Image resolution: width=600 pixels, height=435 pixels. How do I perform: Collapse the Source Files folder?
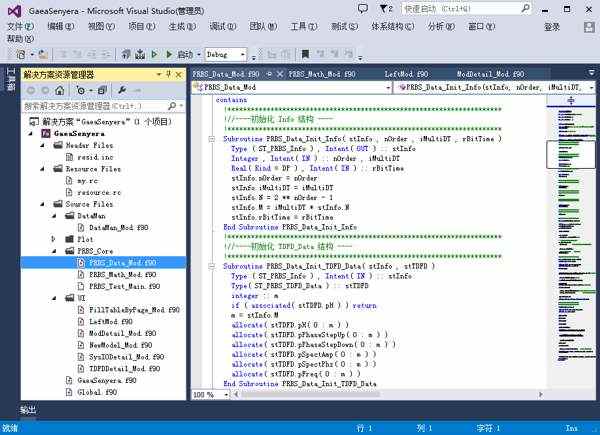(x=42, y=204)
